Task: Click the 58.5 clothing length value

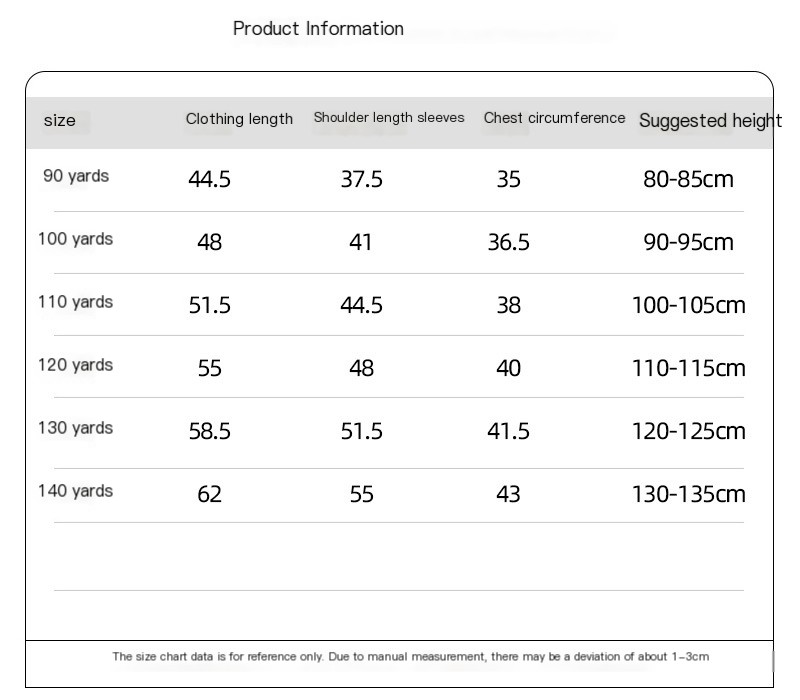Action: click(210, 431)
